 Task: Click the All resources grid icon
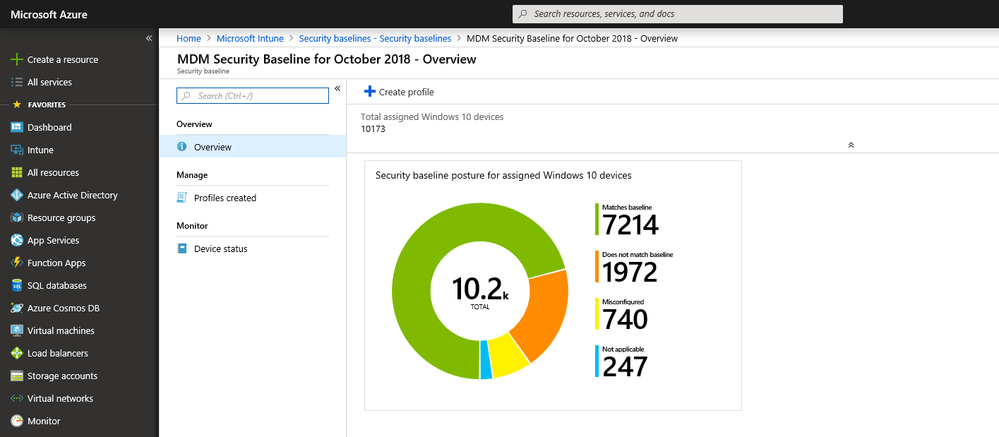click(x=17, y=173)
